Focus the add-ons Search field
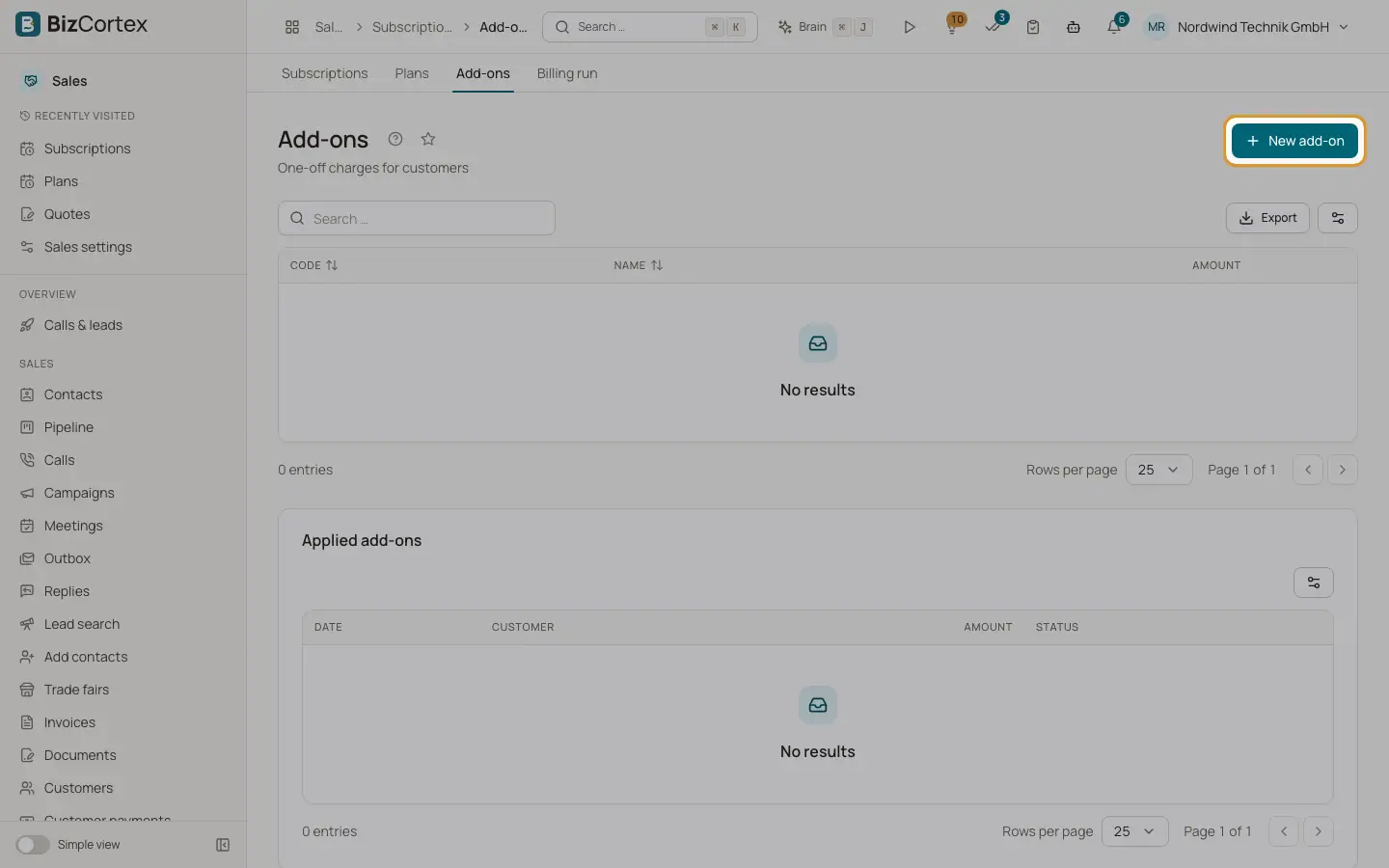The image size is (1389, 868). pos(417,218)
